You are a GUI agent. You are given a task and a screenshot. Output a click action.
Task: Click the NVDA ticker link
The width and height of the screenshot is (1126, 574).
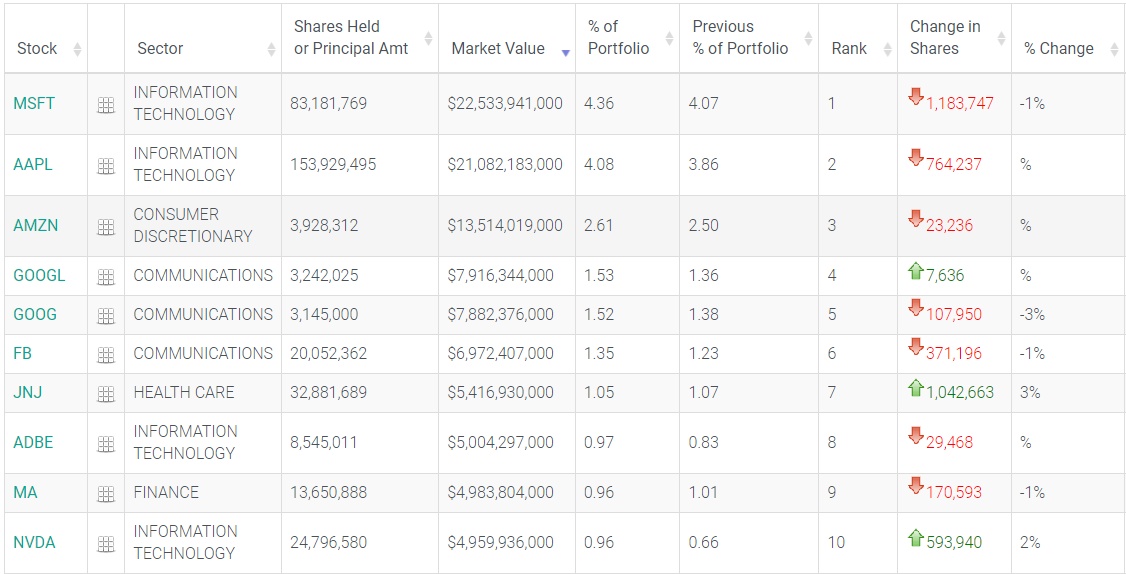[34, 542]
